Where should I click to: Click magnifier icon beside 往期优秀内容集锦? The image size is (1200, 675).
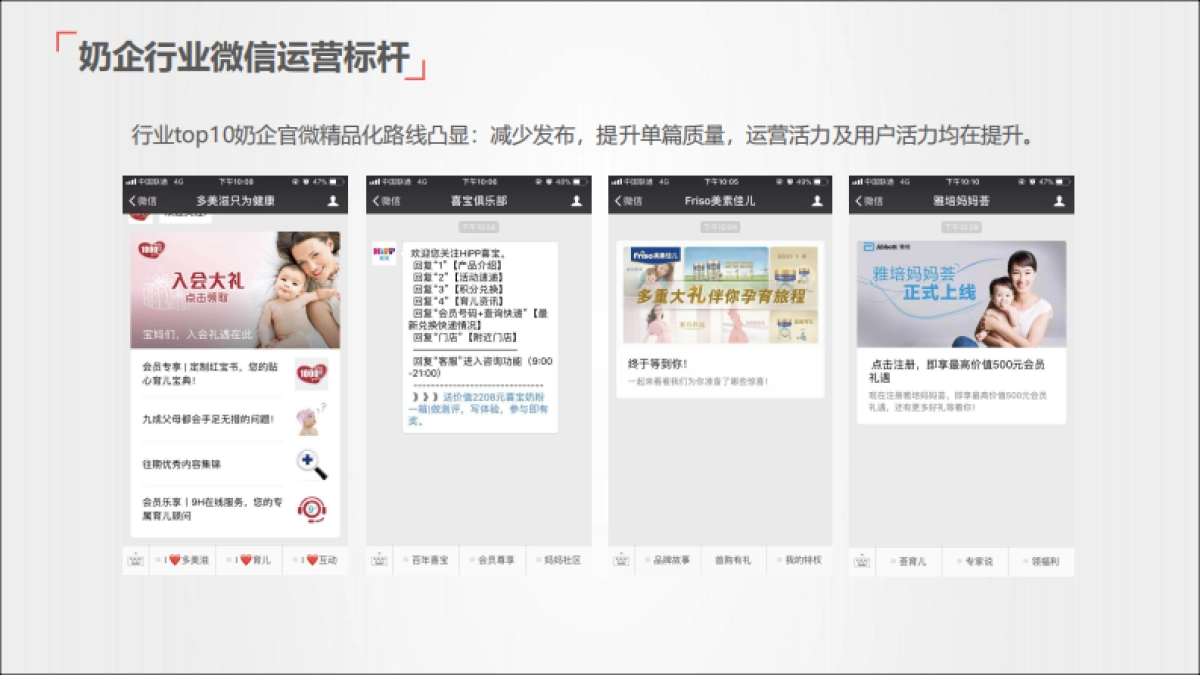click(x=312, y=464)
